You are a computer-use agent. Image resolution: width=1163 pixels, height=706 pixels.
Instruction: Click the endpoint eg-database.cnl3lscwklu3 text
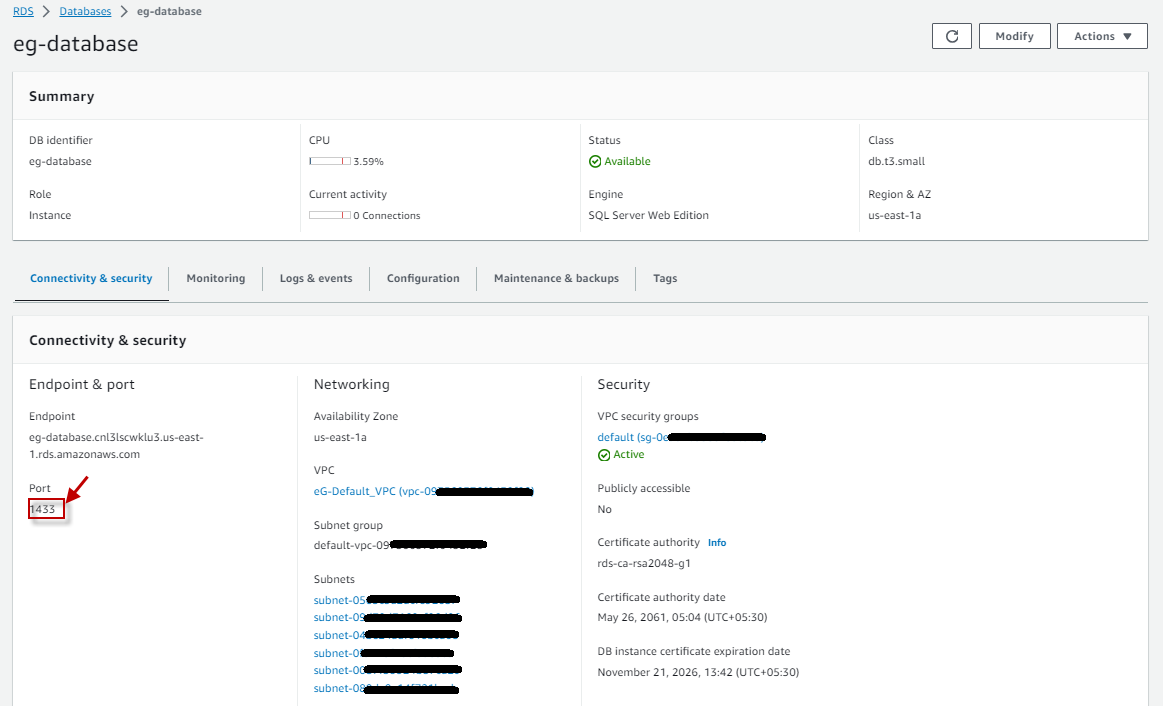pyautogui.click(x=116, y=446)
